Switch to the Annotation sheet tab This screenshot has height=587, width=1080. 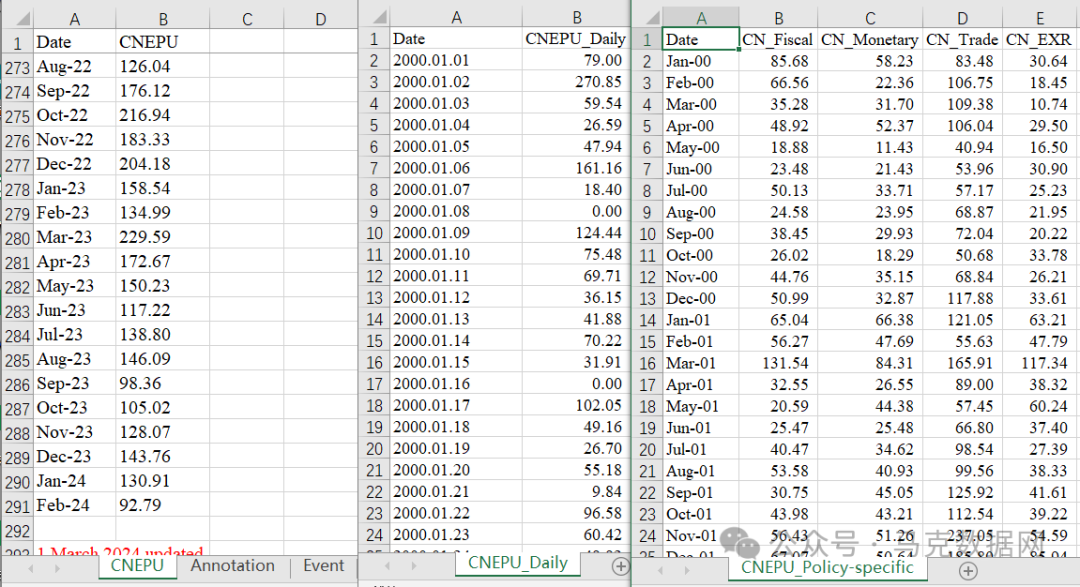(232, 566)
